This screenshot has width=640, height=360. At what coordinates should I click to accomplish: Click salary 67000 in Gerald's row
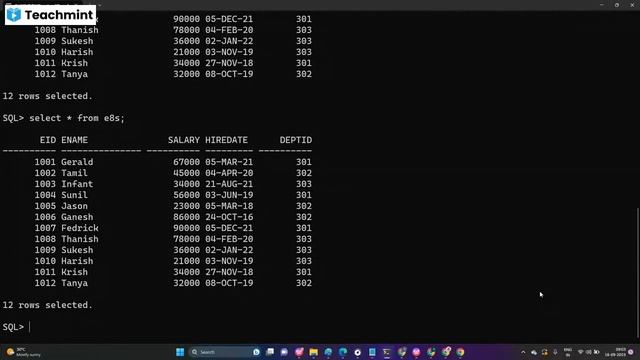(x=187, y=162)
